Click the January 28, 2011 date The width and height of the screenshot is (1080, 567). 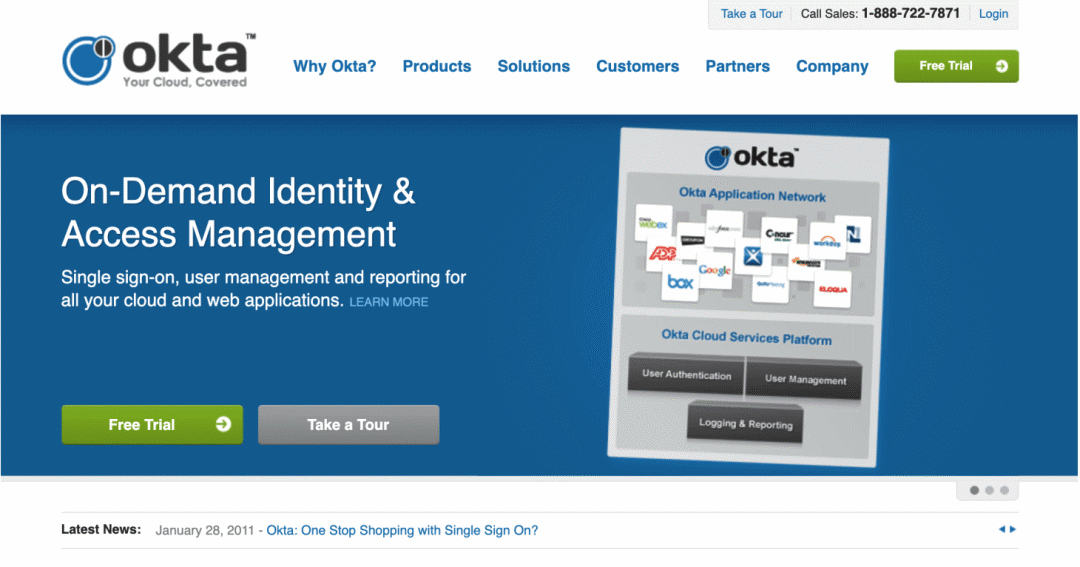pos(205,530)
